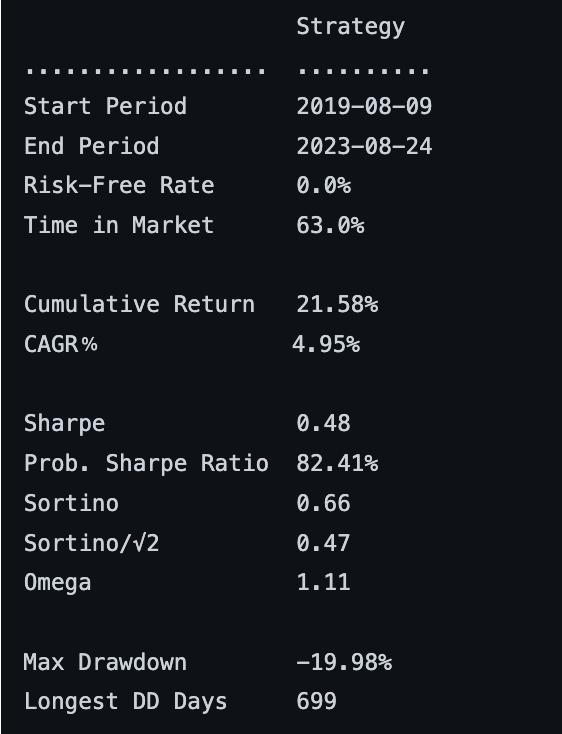562x734 pixels.
Task: Select the 21.58% cumulative return value
Action: 337,305
